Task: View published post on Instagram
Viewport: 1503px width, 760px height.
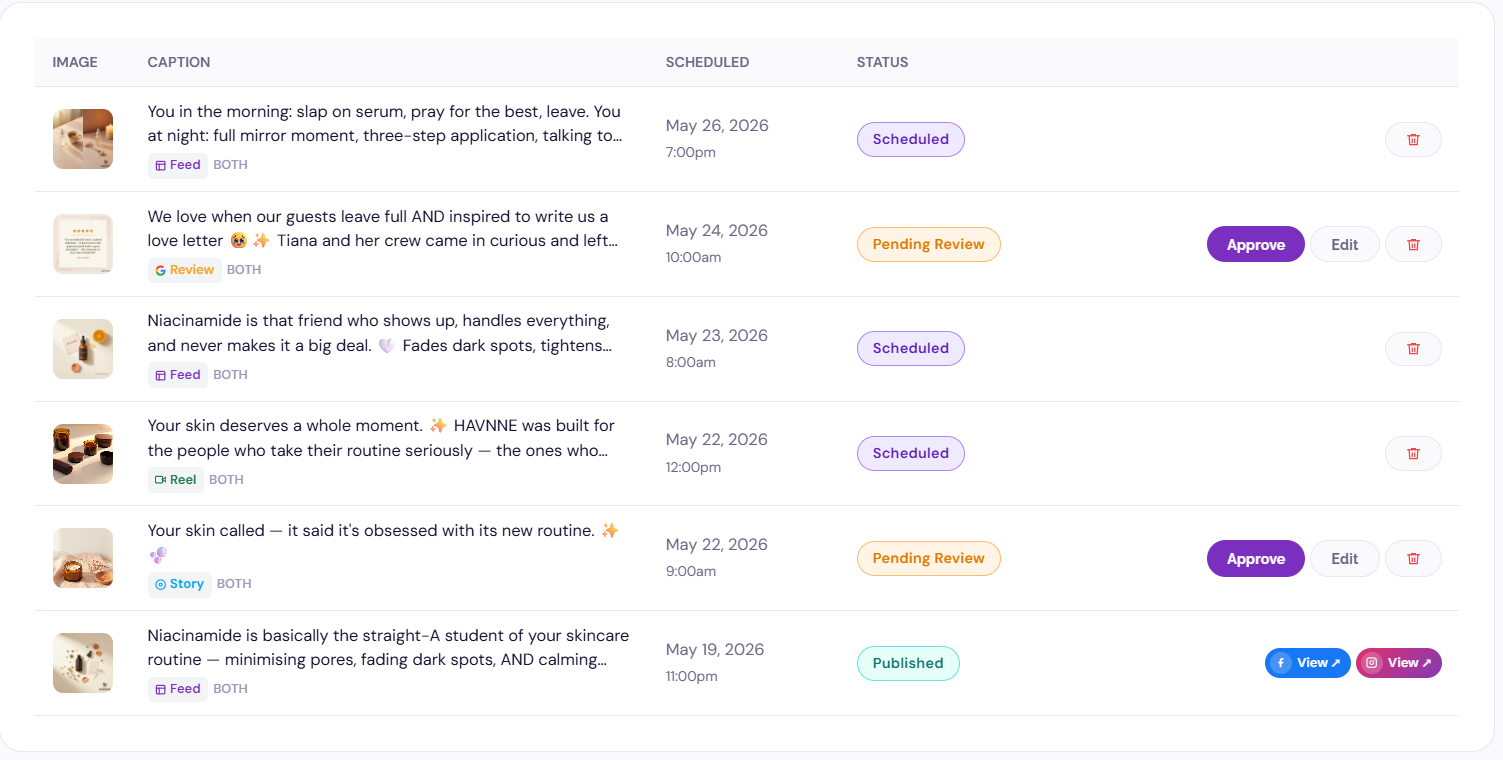Action: 1399,663
